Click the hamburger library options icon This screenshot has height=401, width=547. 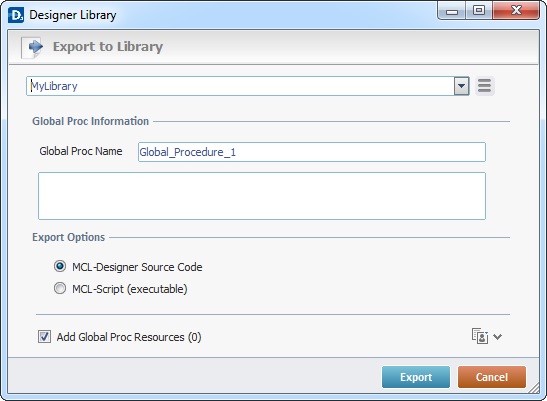485,86
